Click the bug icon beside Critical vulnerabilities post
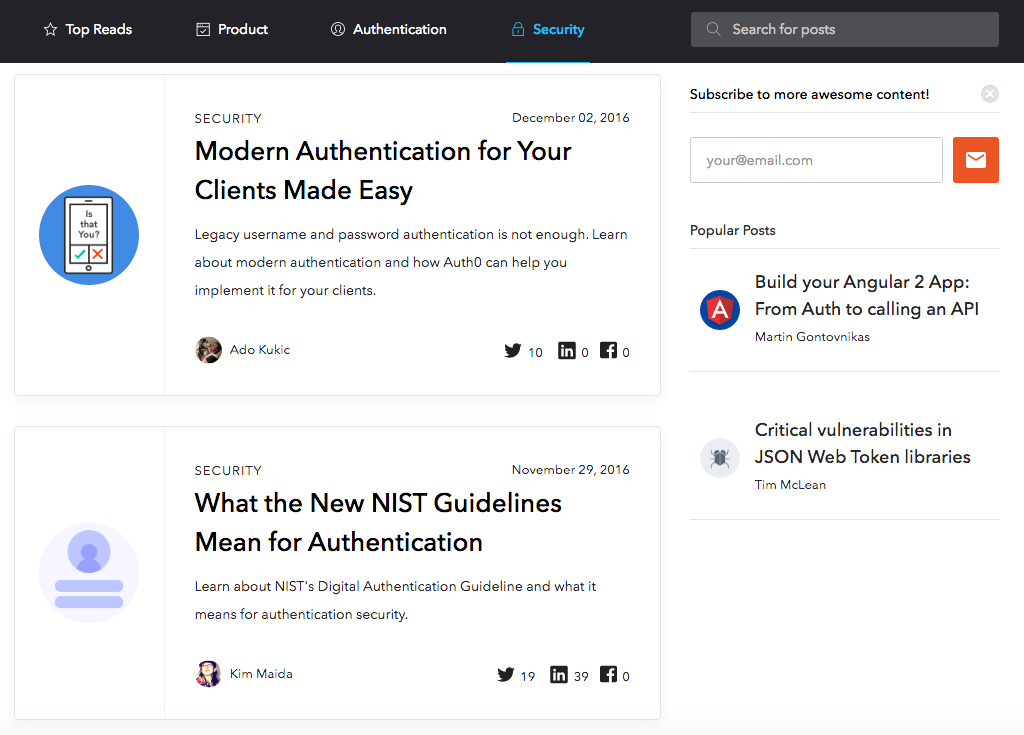 tap(719, 458)
